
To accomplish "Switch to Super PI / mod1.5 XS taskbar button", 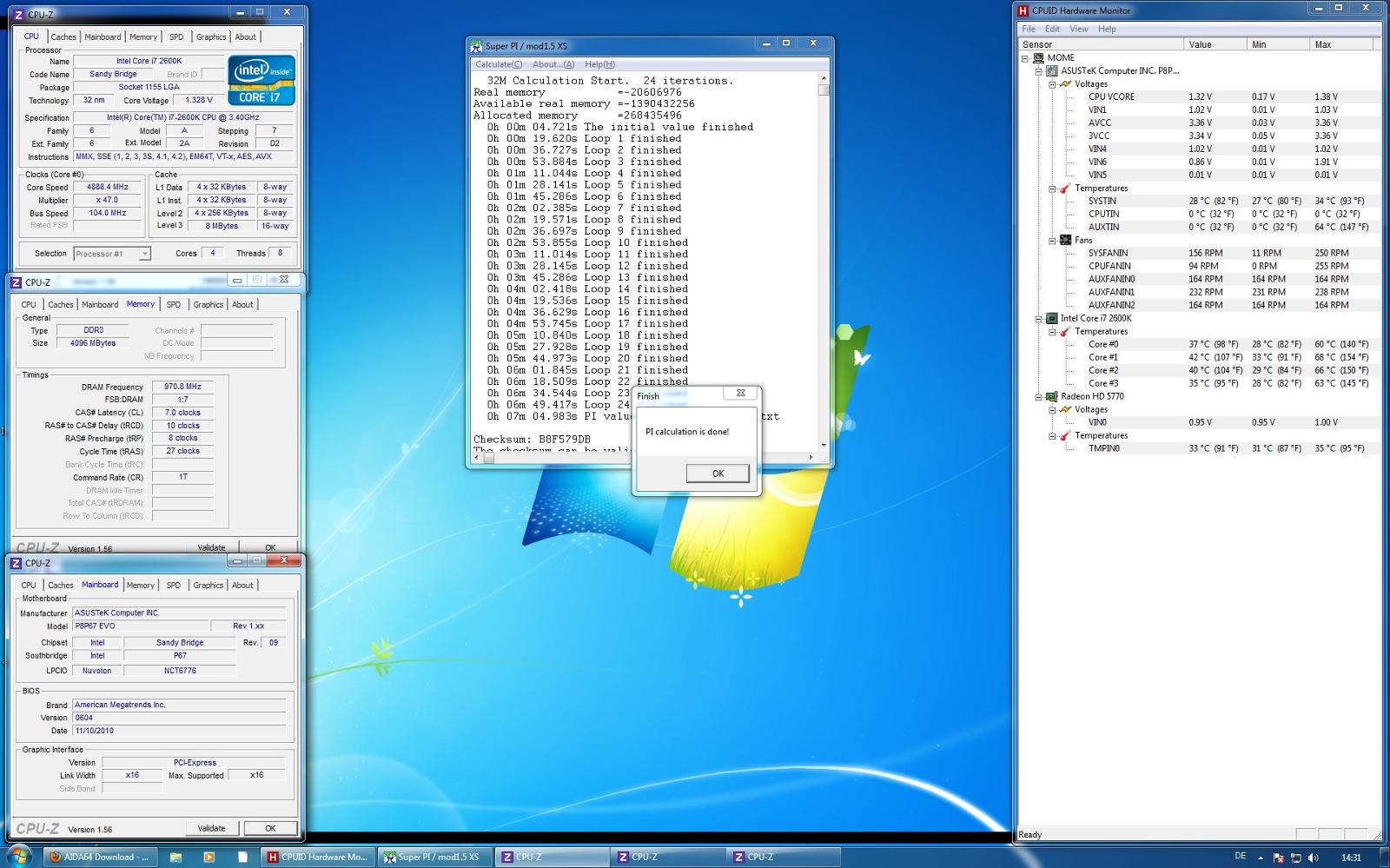I will 435,857.
